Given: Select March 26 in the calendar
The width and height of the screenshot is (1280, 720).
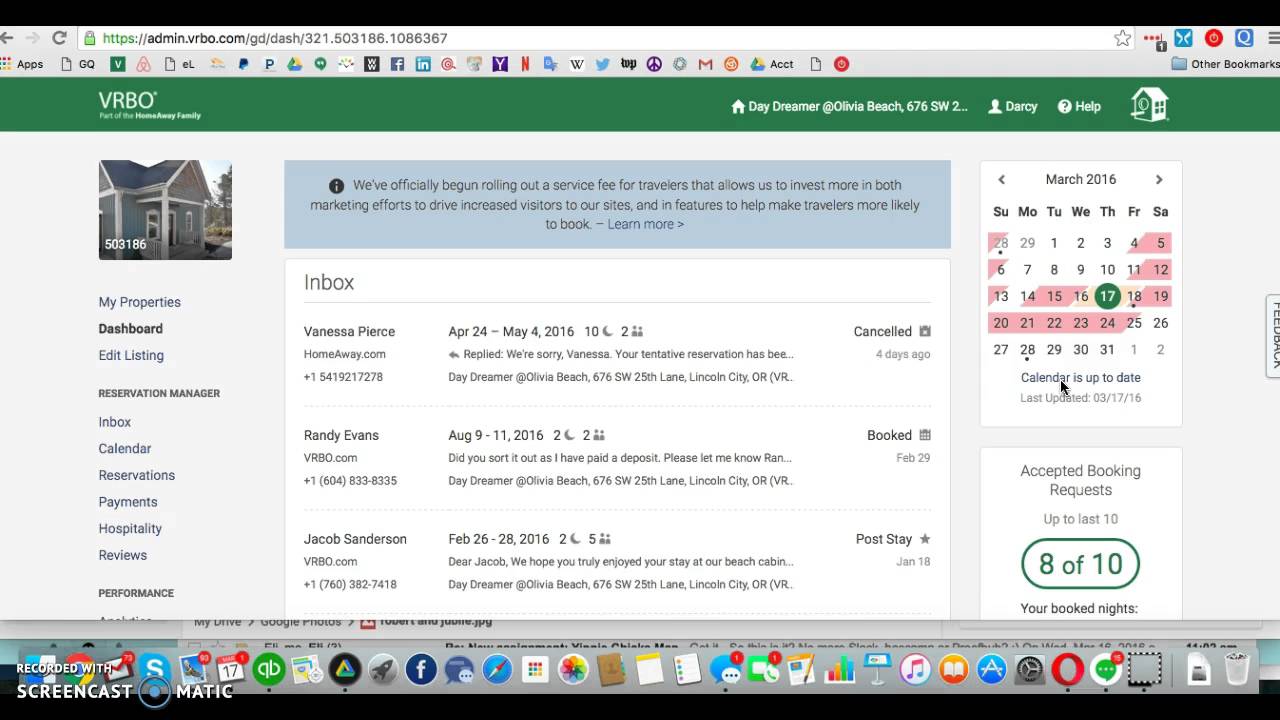Looking at the screenshot, I should coord(1160,323).
